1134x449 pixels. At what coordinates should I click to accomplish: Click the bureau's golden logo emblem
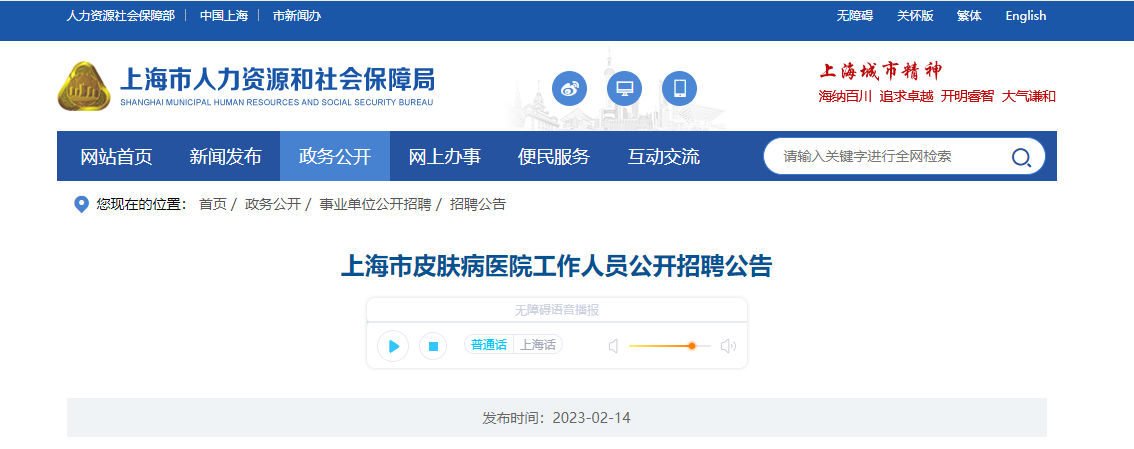84,86
